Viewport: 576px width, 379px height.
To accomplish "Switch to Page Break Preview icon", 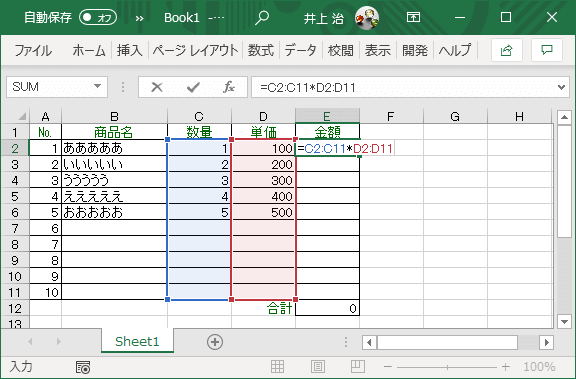I will click(x=358, y=367).
